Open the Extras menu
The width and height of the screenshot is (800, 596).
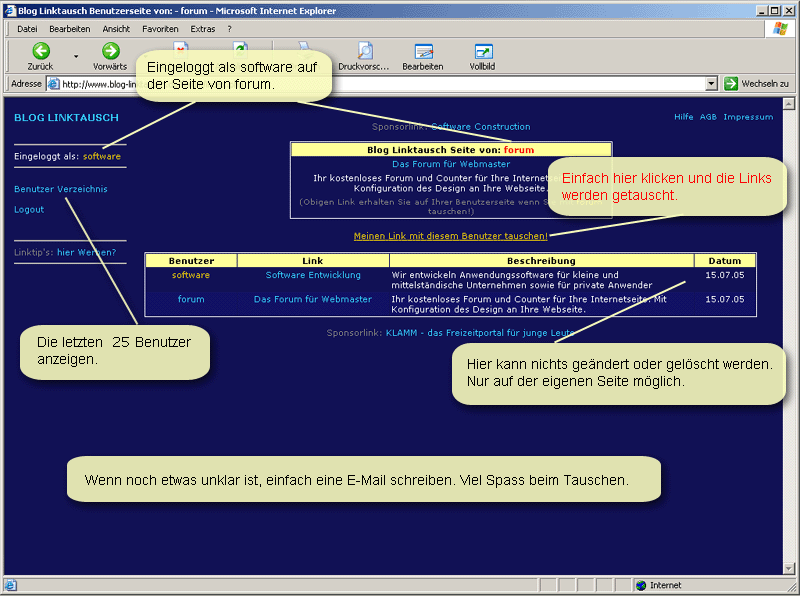point(203,29)
